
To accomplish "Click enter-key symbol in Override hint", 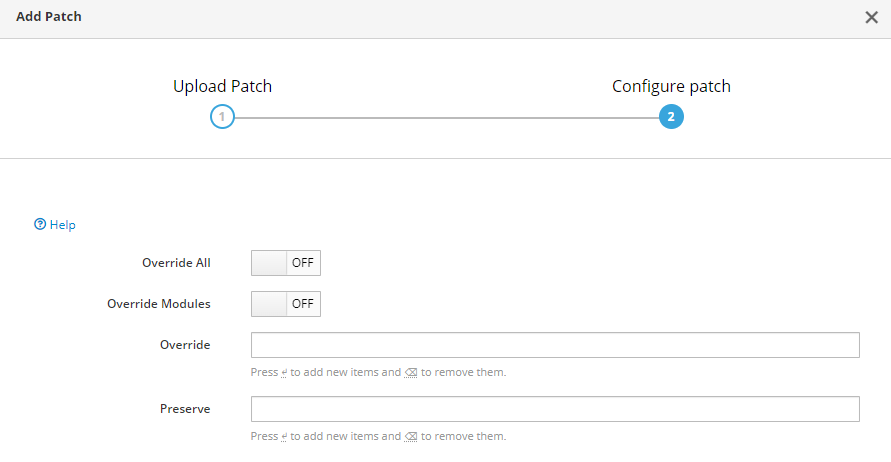I will [x=284, y=373].
